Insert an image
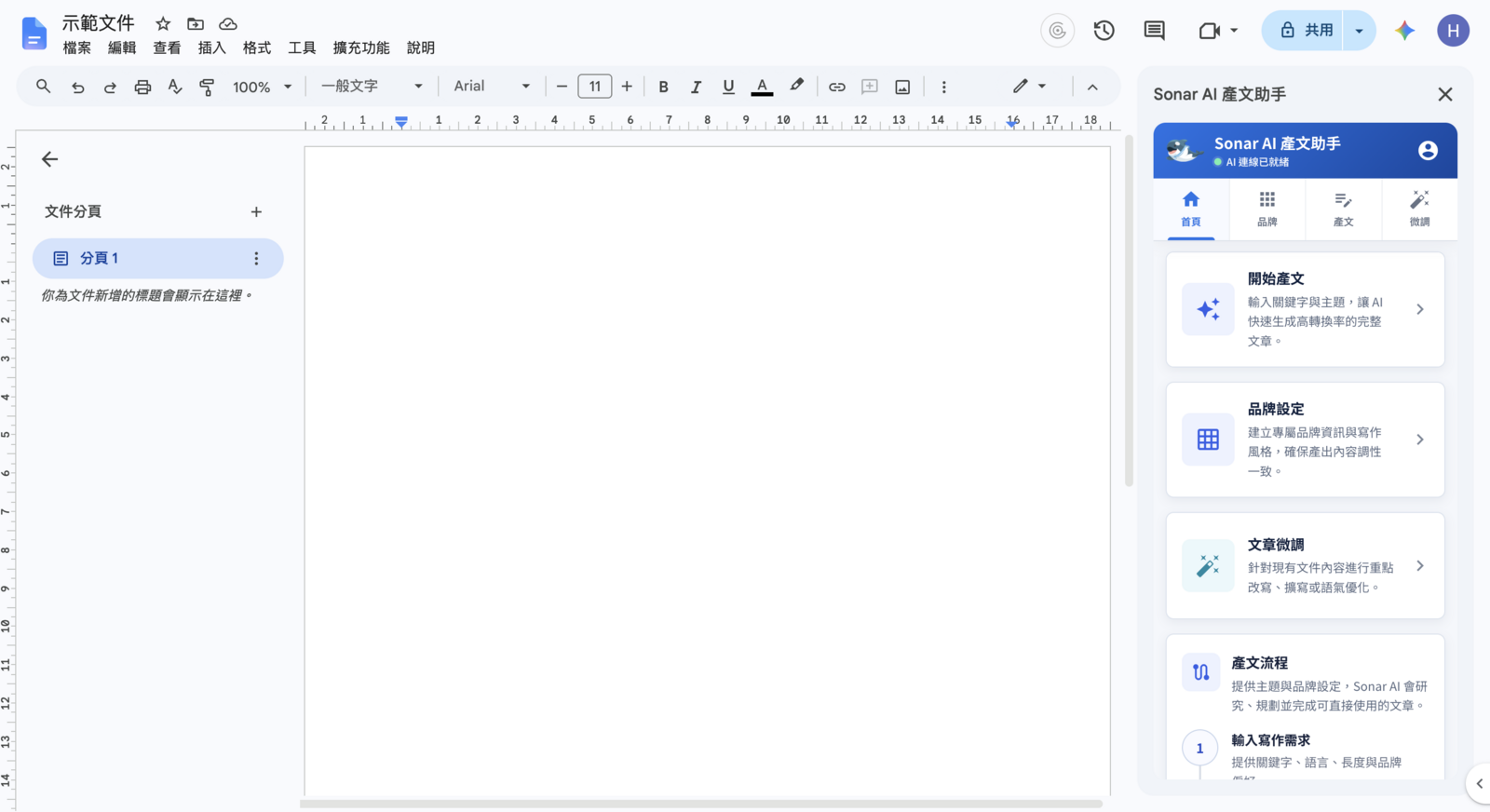Image resolution: width=1490 pixels, height=812 pixels. 902,87
